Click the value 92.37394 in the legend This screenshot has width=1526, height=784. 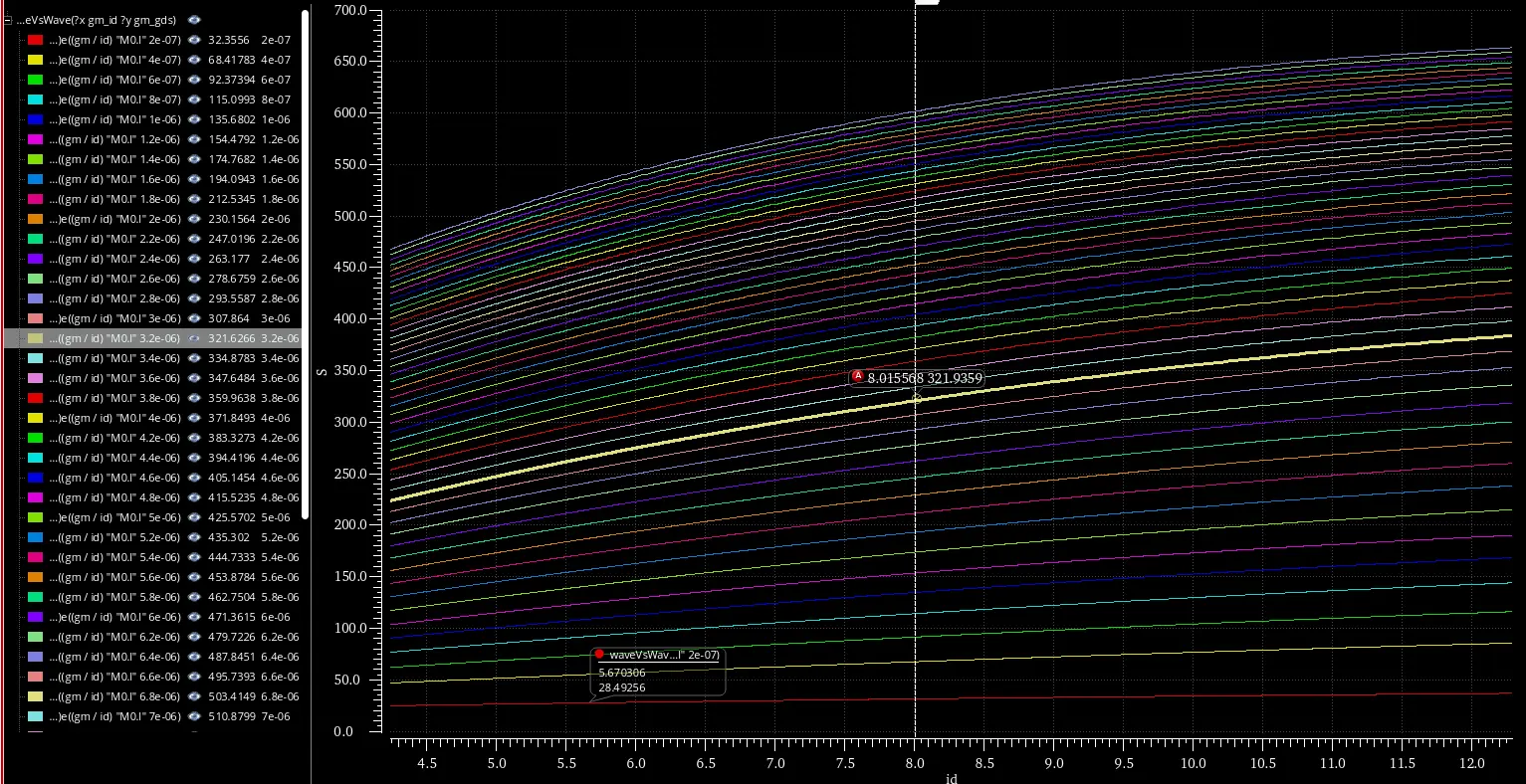(x=232, y=80)
